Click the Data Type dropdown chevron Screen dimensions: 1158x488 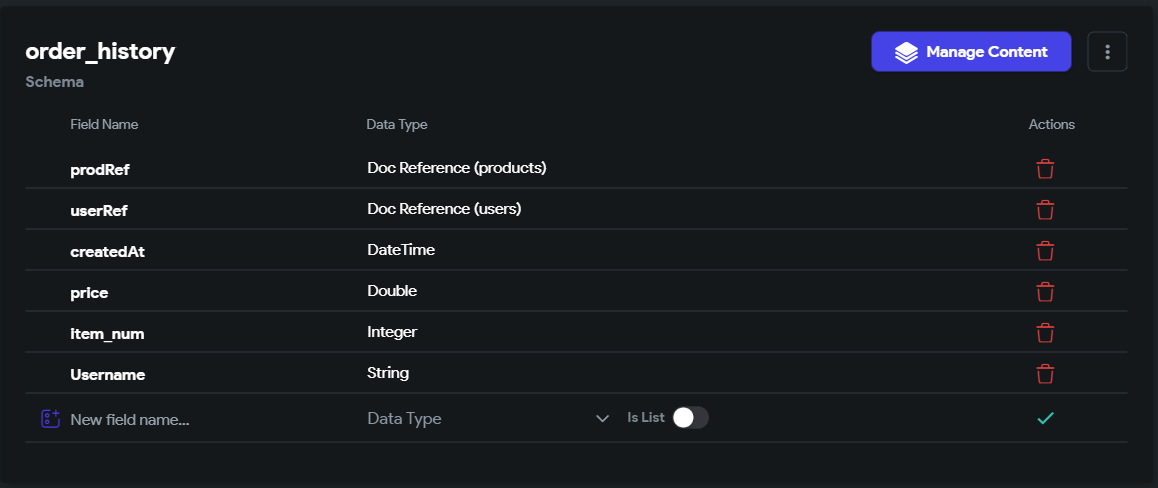[x=602, y=419]
